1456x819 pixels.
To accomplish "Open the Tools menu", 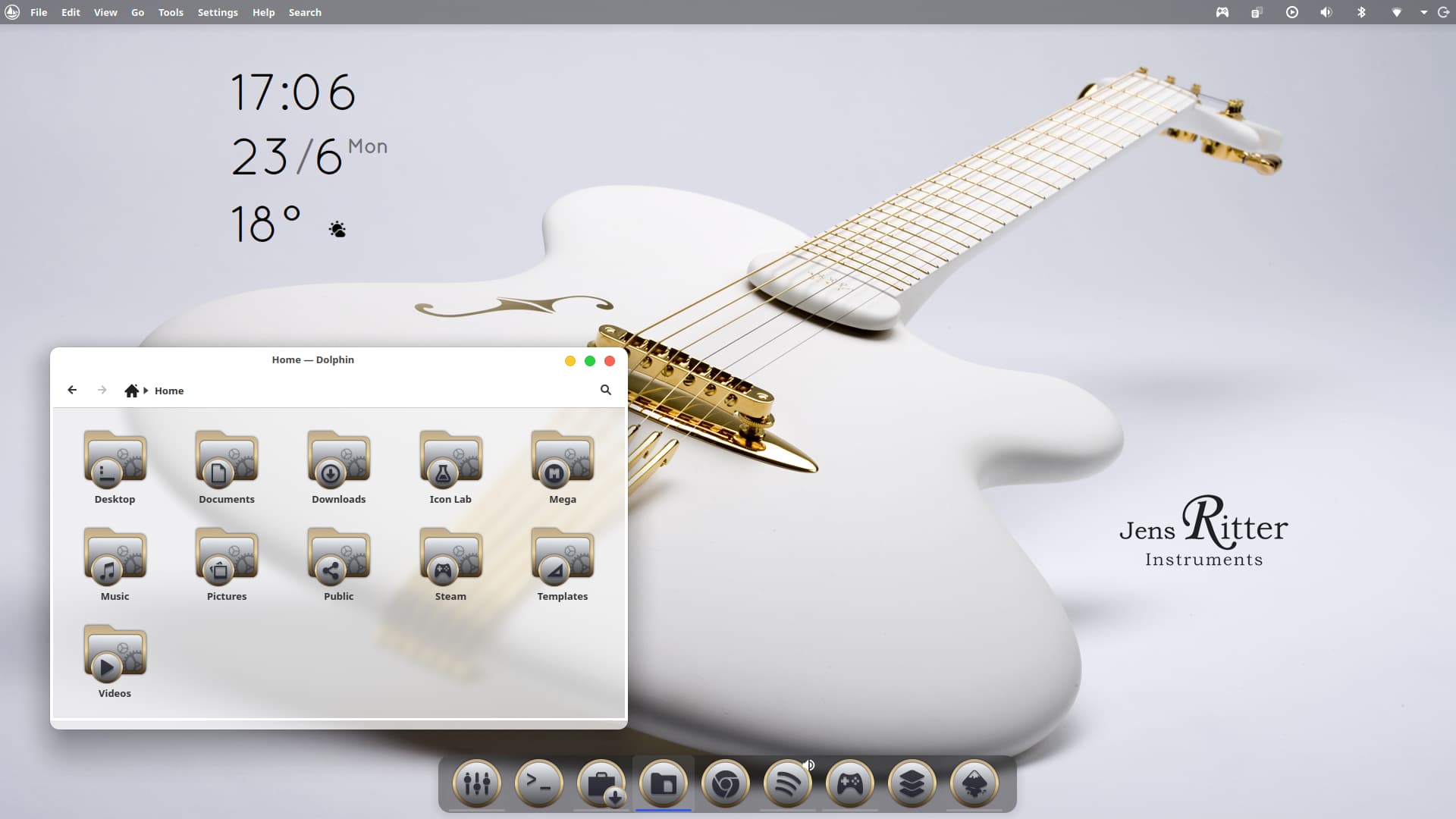I will [x=171, y=12].
